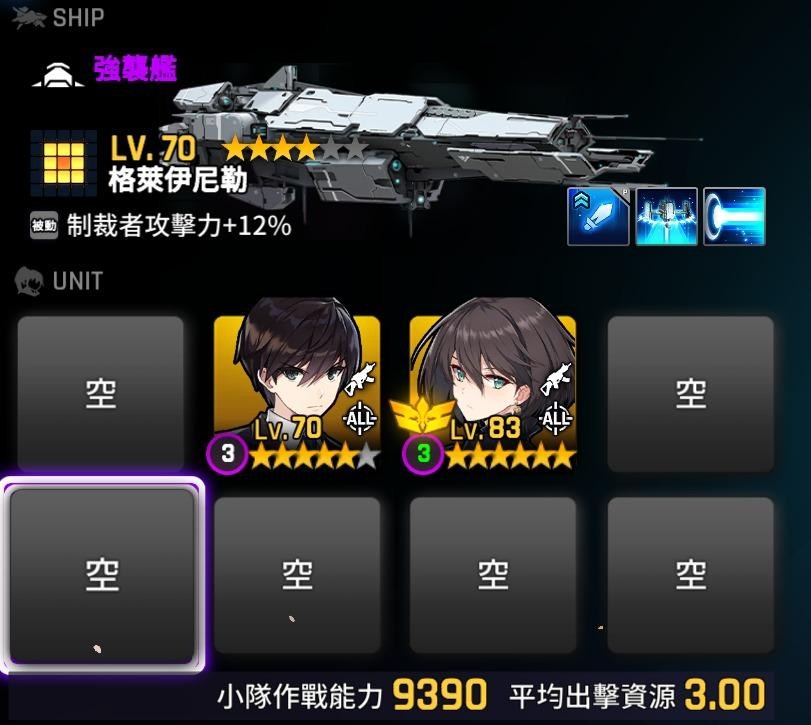Tap the top-left empty 空 unit slot
Screen dimensions: 811x725
click(100, 394)
